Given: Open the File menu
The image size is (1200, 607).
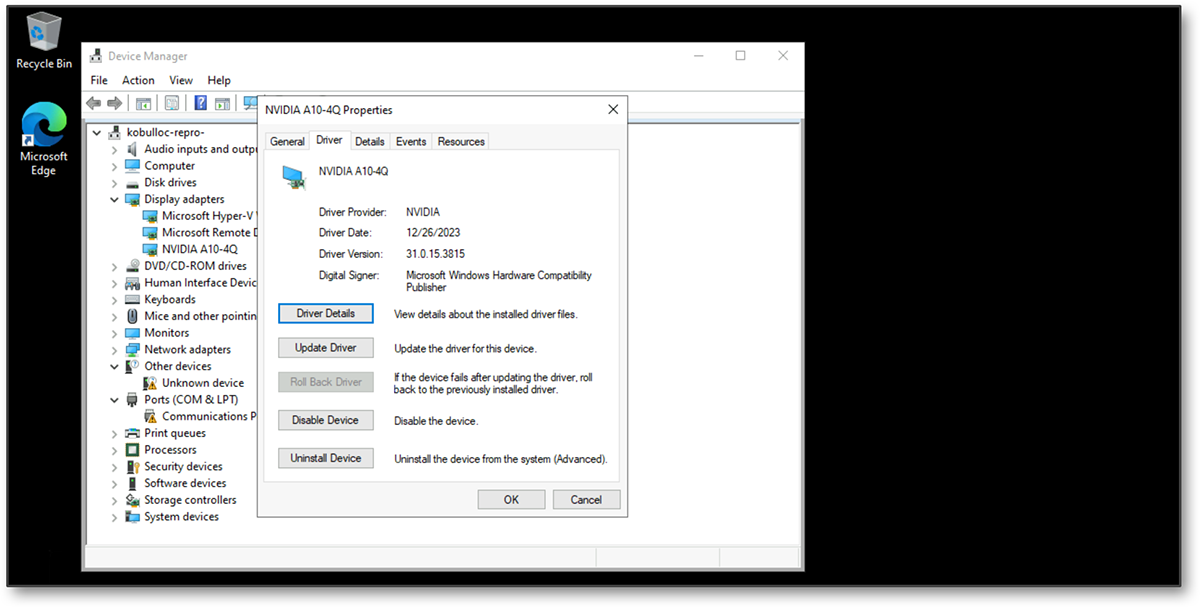Looking at the screenshot, I should (99, 80).
